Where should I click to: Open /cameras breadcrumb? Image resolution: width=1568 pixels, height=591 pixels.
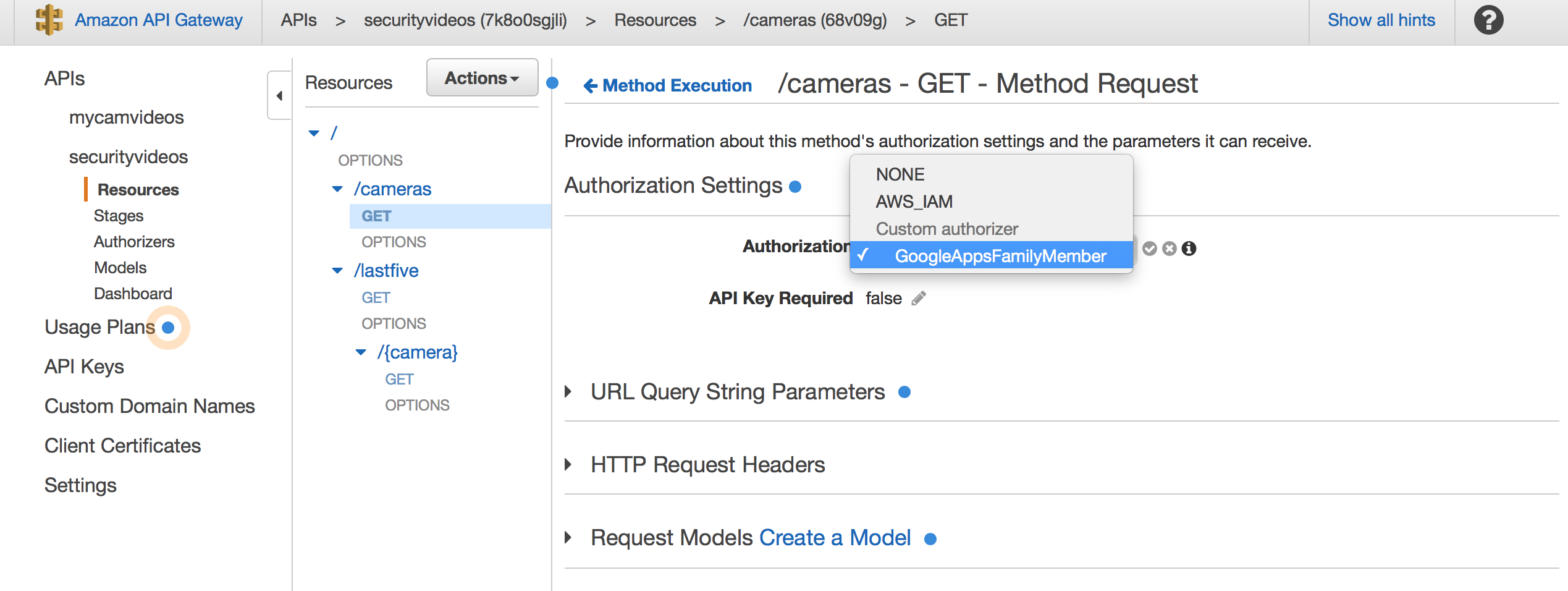(815, 20)
